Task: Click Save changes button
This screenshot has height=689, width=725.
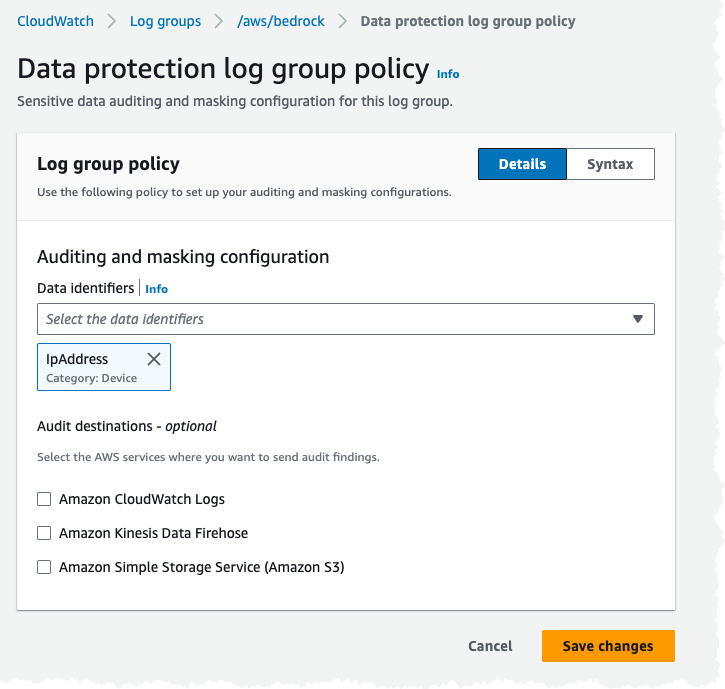Action: 608,646
